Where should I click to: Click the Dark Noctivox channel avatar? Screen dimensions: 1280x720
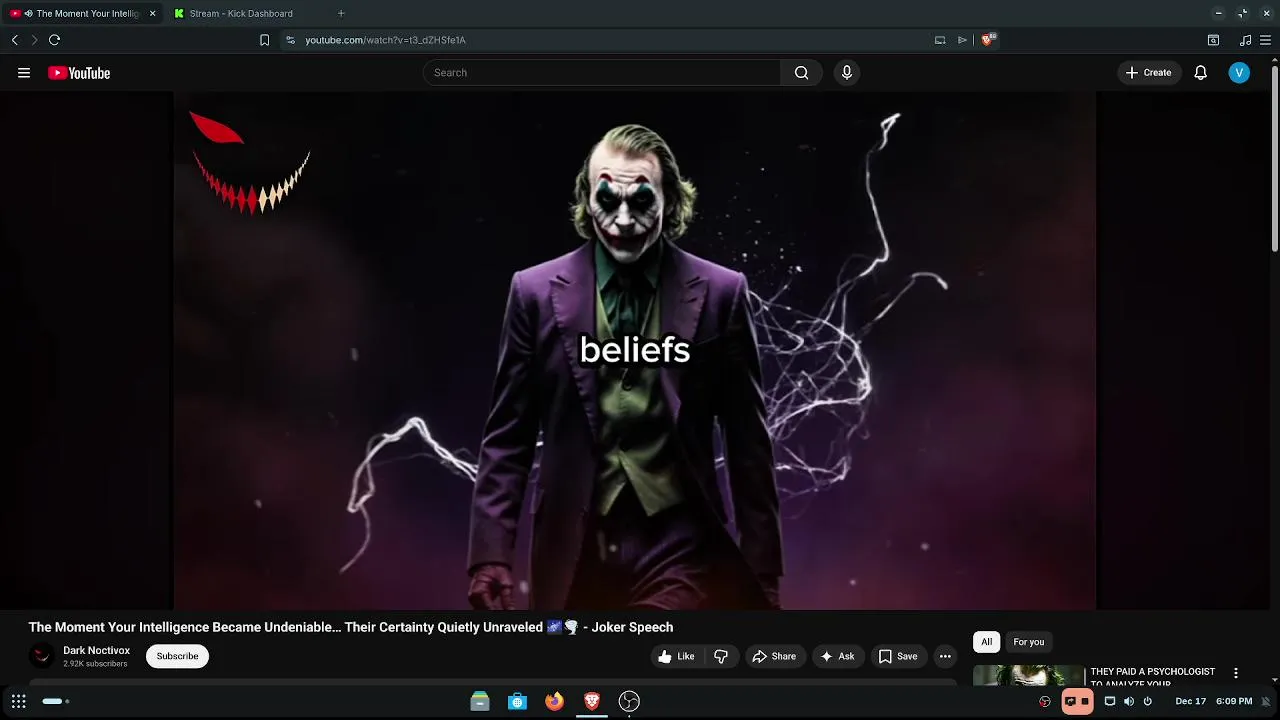[41, 656]
